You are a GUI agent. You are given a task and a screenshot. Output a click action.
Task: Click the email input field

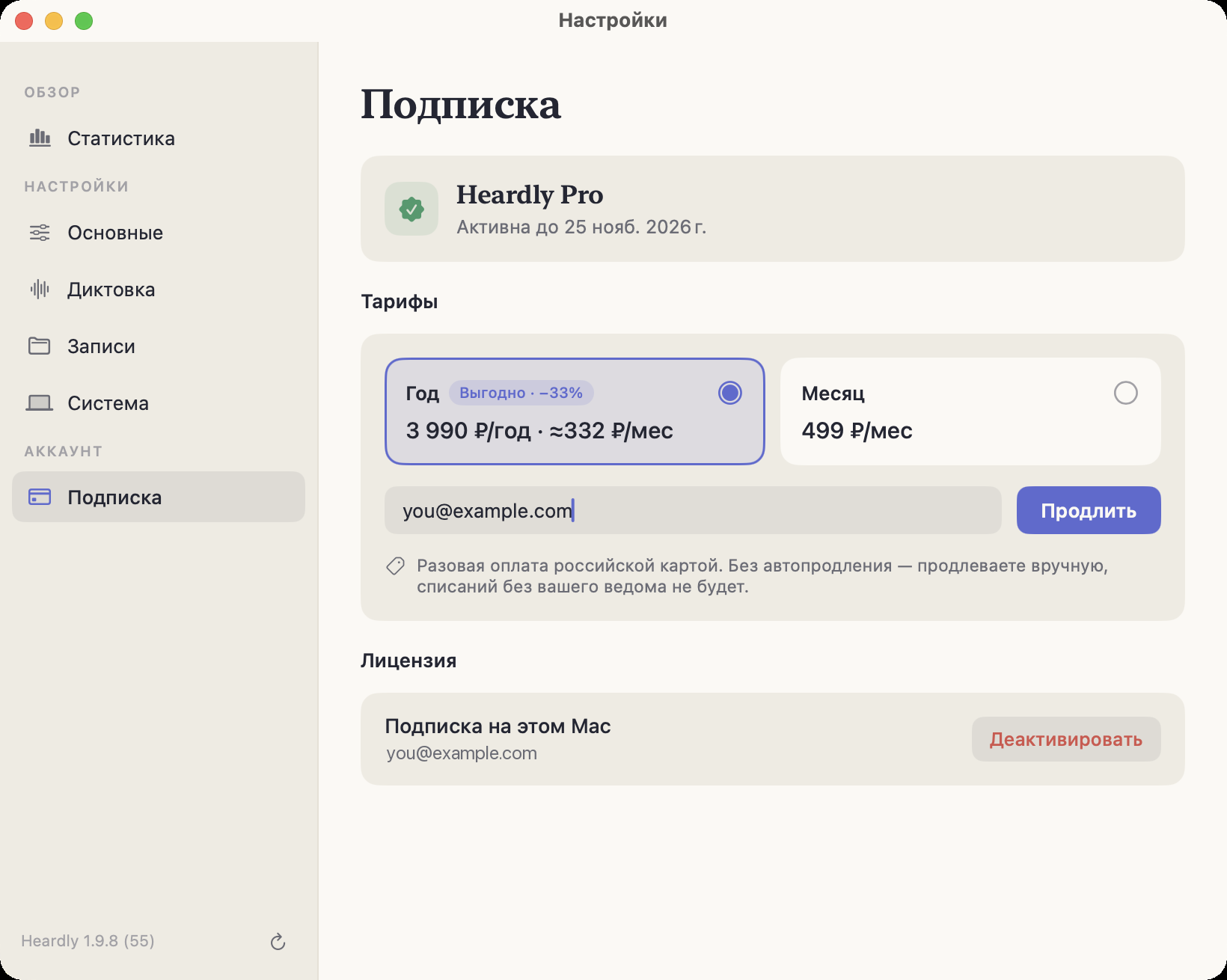point(693,510)
